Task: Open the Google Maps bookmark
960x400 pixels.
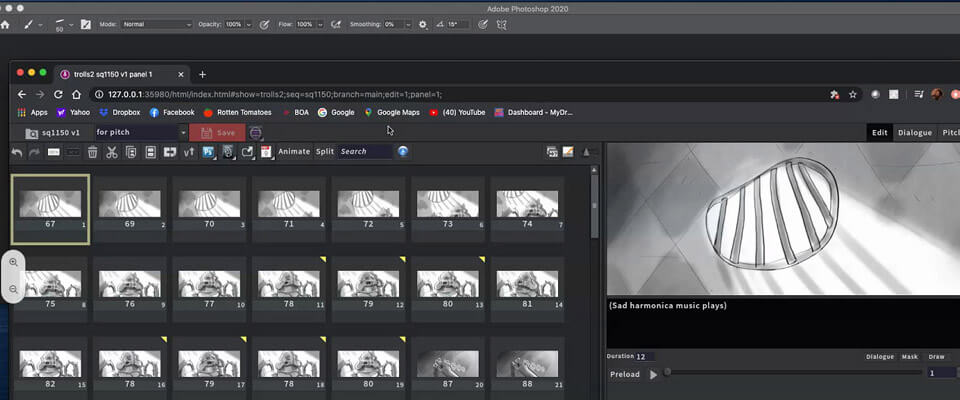Action: coord(392,113)
